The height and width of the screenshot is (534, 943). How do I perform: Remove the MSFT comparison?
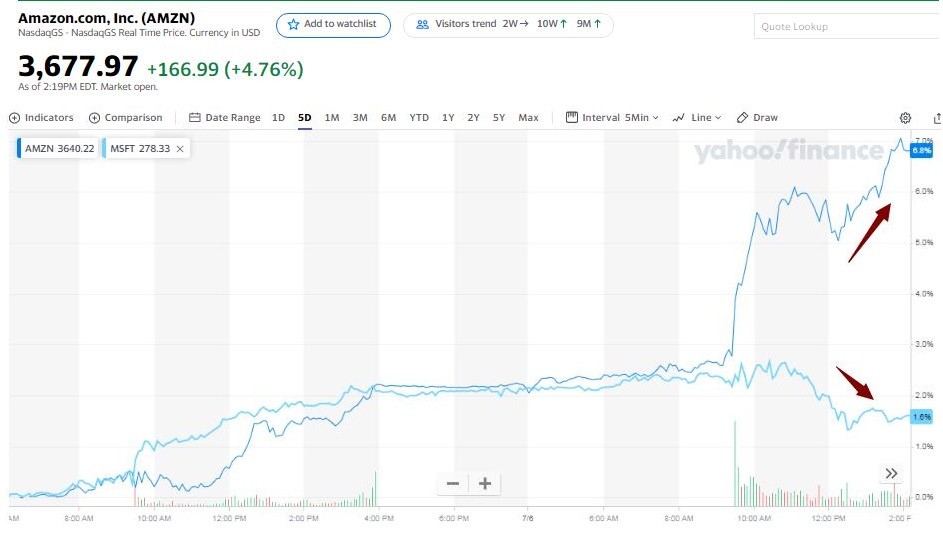pos(180,149)
